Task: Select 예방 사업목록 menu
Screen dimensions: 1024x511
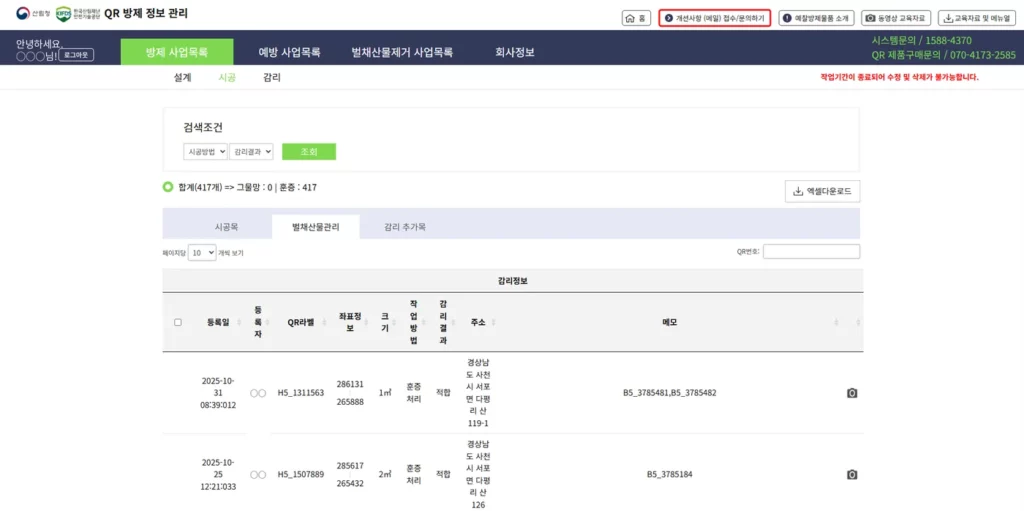Action: tap(289, 52)
